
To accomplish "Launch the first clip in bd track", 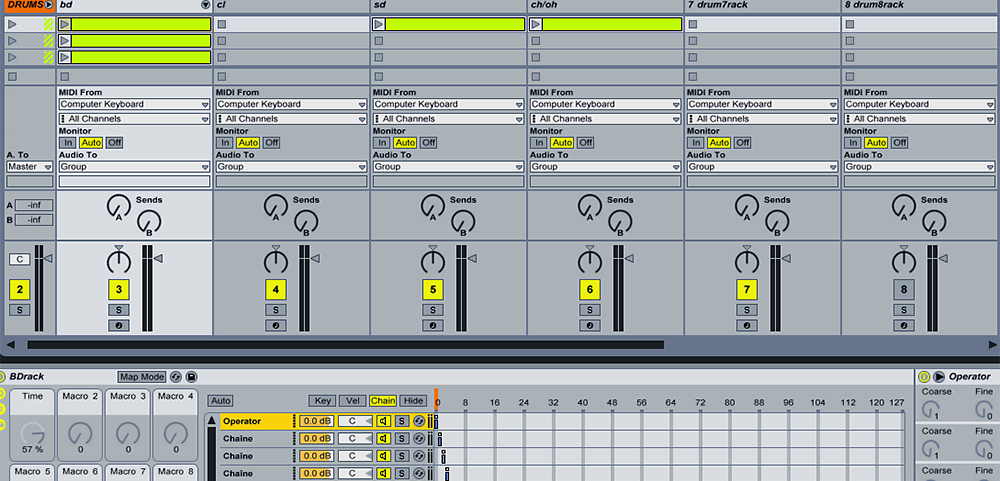I will click(x=65, y=24).
